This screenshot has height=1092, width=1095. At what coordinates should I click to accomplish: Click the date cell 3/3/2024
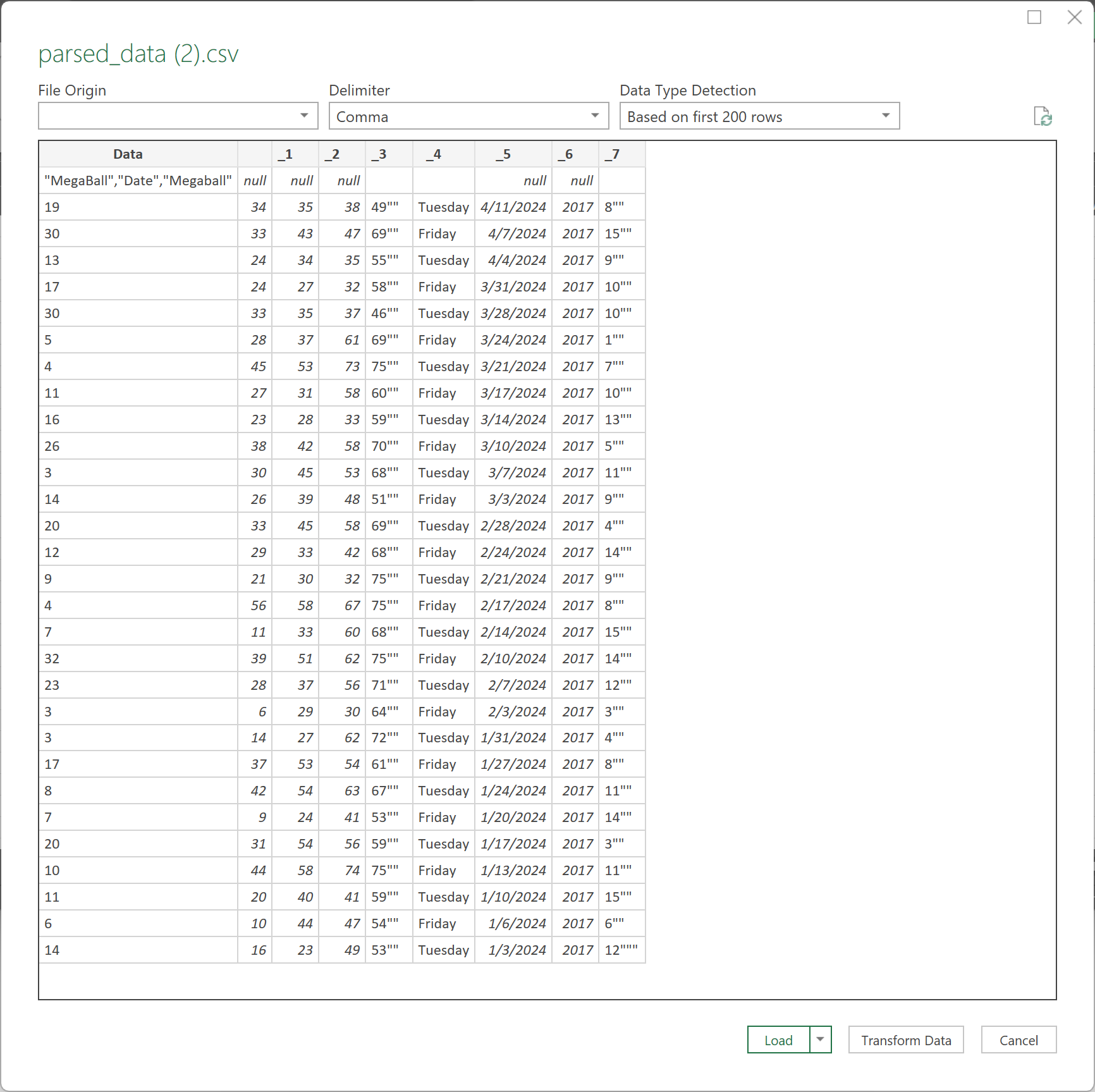click(513, 500)
